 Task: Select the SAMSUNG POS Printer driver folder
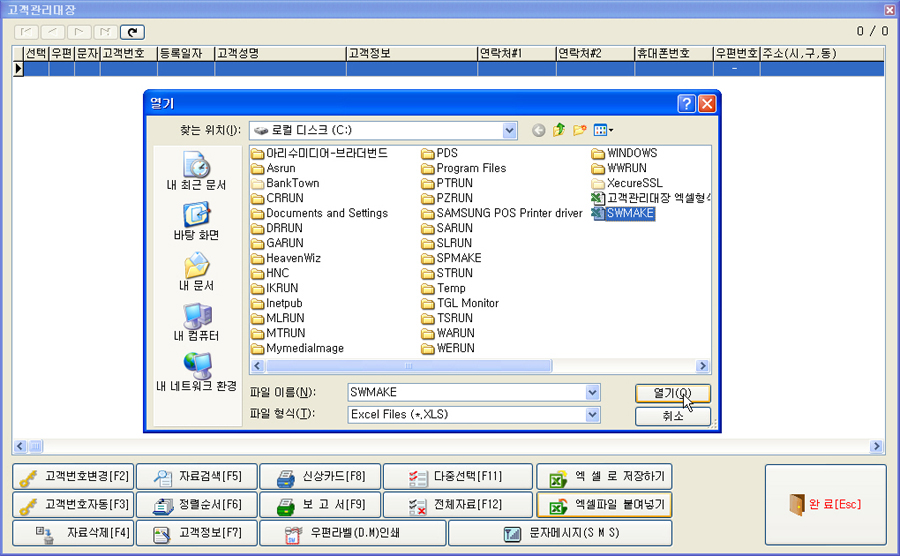pyautogui.click(x=502, y=213)
